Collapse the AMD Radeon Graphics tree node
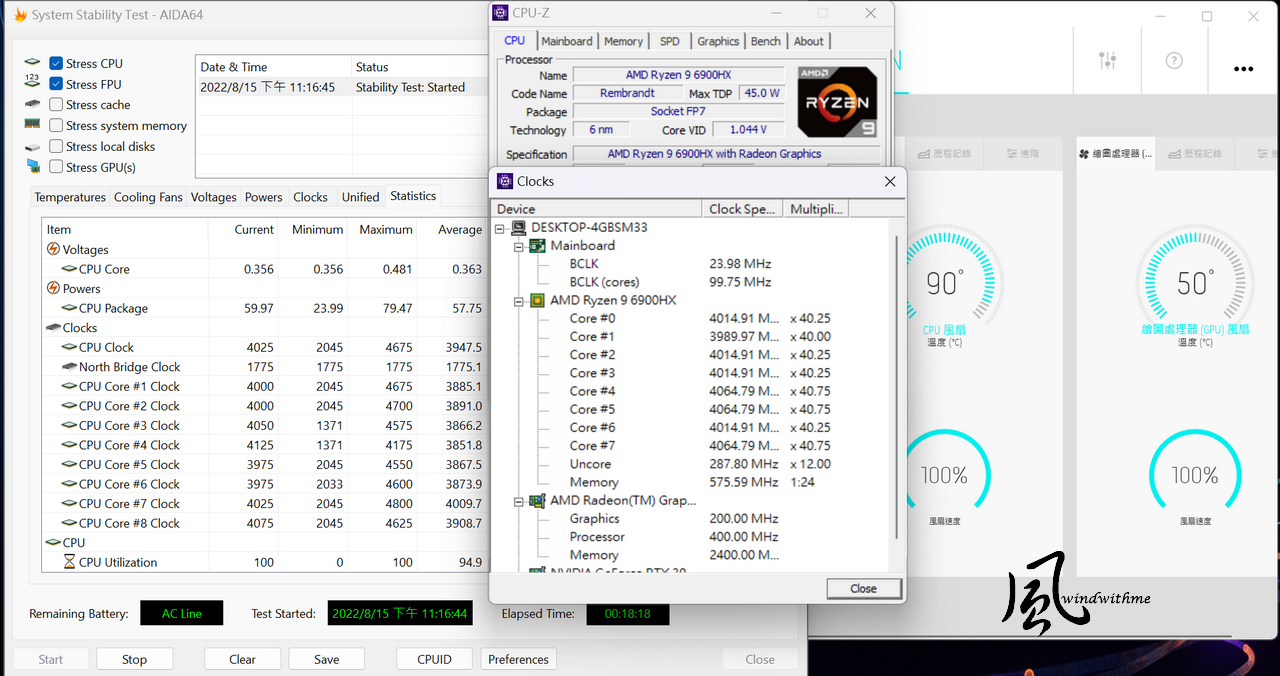The image size is (1280, 676). pos(519,501)
